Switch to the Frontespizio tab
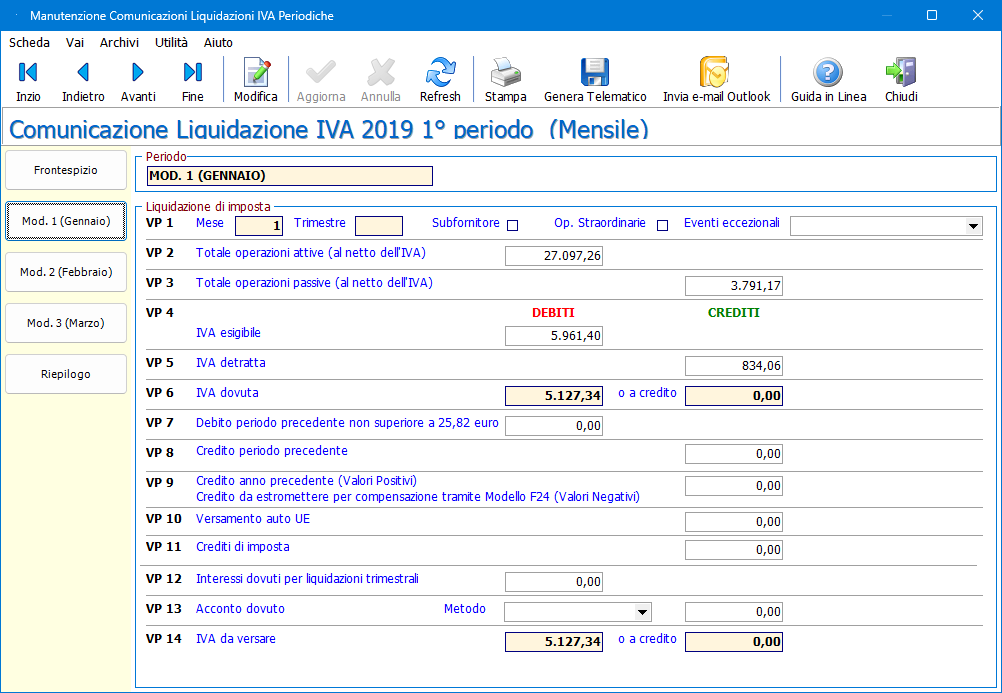The width and height of the screenshot is (1002, 693). pos(66,170)
